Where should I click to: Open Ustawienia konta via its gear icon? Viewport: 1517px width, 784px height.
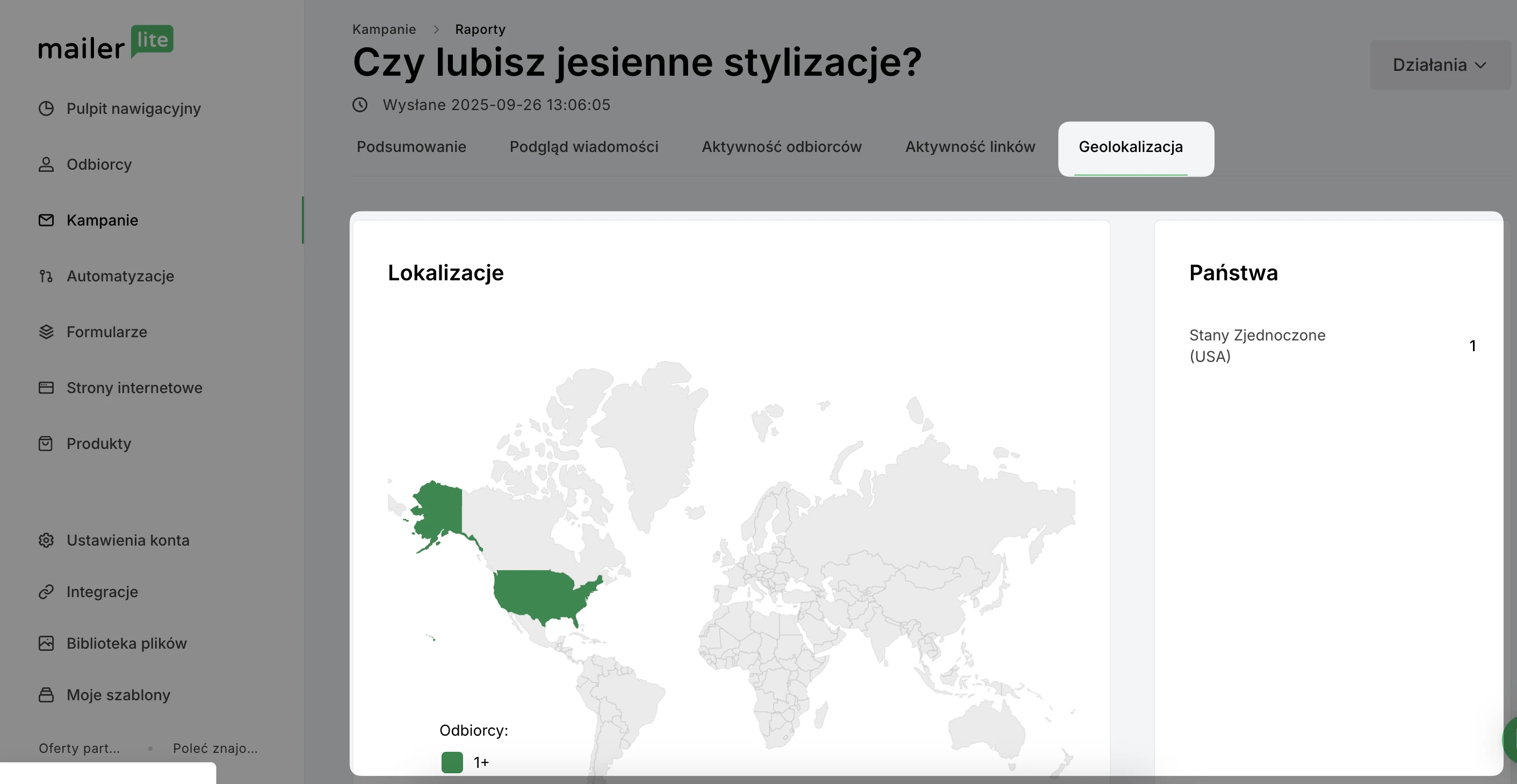tap(46, 540)
